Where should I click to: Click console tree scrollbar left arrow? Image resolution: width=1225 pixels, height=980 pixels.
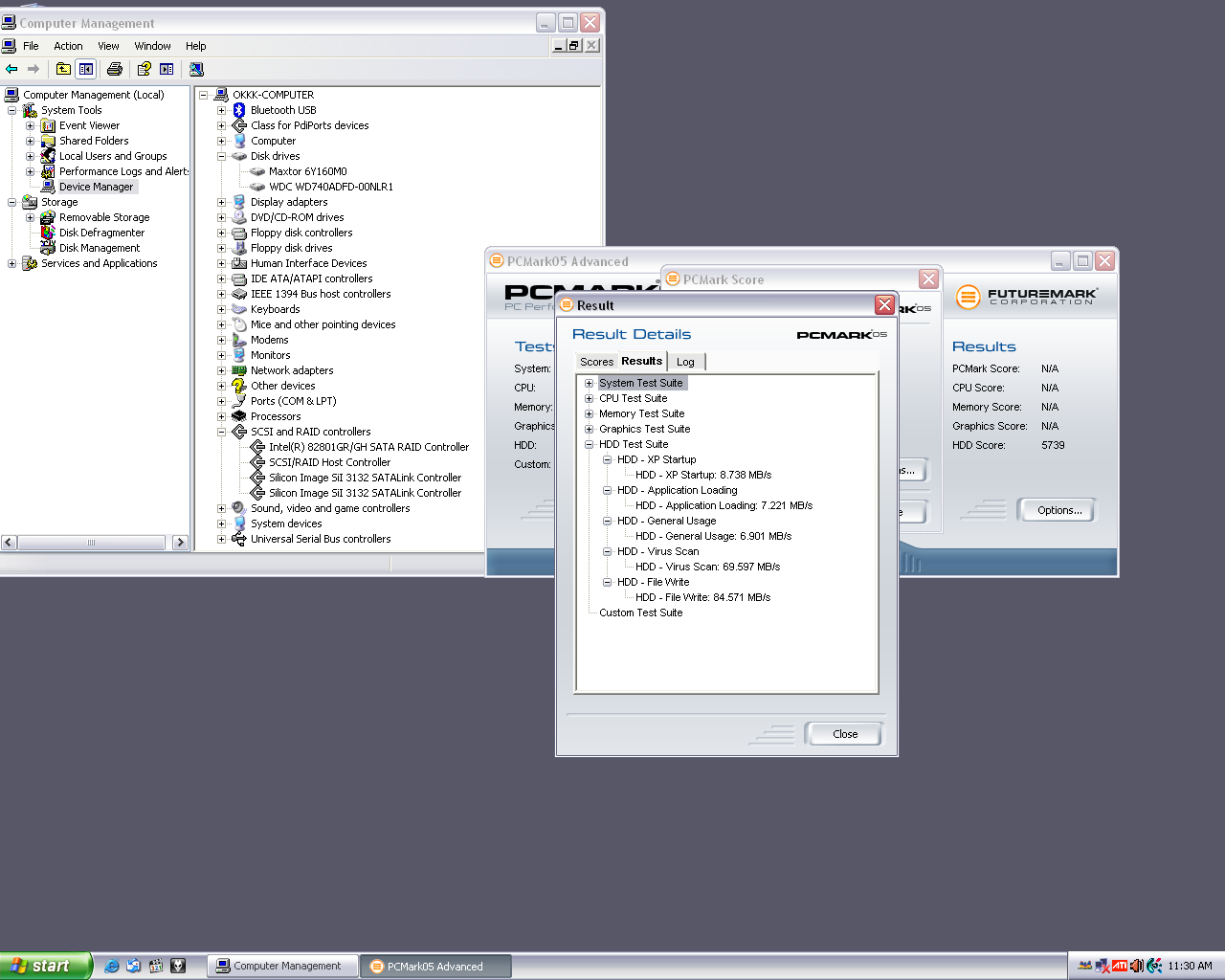(9, 543)
